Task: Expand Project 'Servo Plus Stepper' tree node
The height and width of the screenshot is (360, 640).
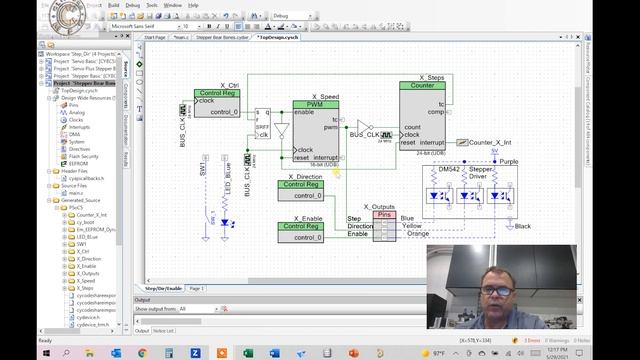Action: point(41,69)
